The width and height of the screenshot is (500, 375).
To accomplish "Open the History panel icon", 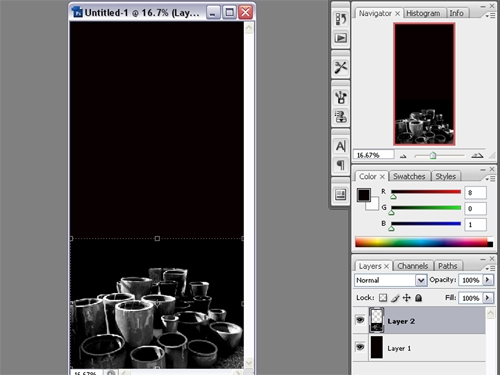I will click(x=340, y=19).
